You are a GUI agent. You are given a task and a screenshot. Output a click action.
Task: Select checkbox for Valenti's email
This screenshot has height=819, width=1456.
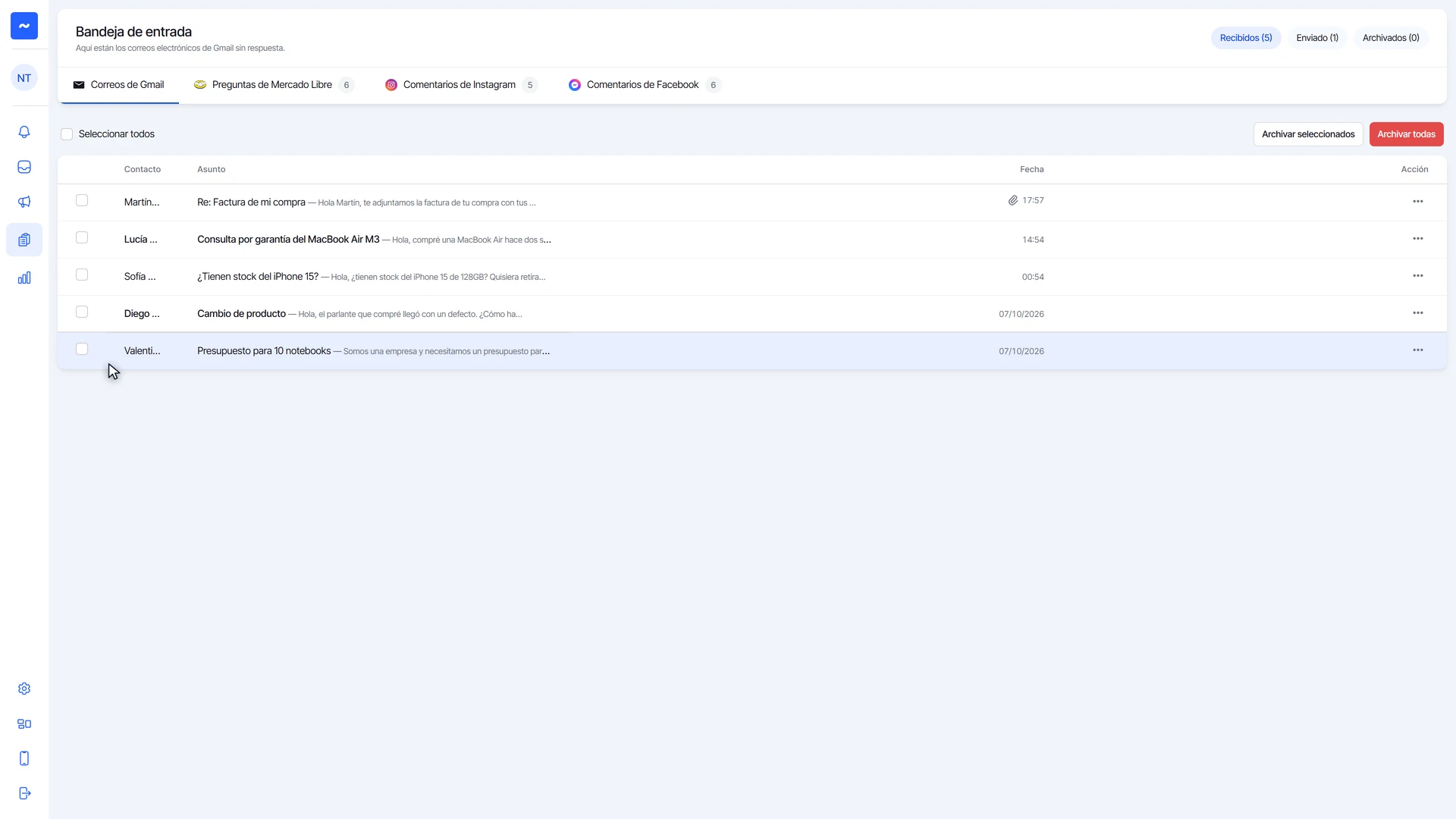coord(82,349)
